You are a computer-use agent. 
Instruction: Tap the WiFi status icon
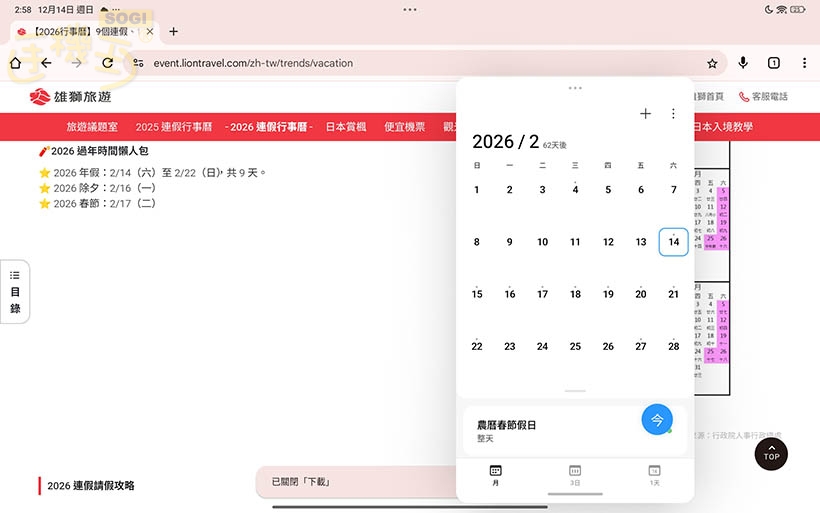point(781,9)
